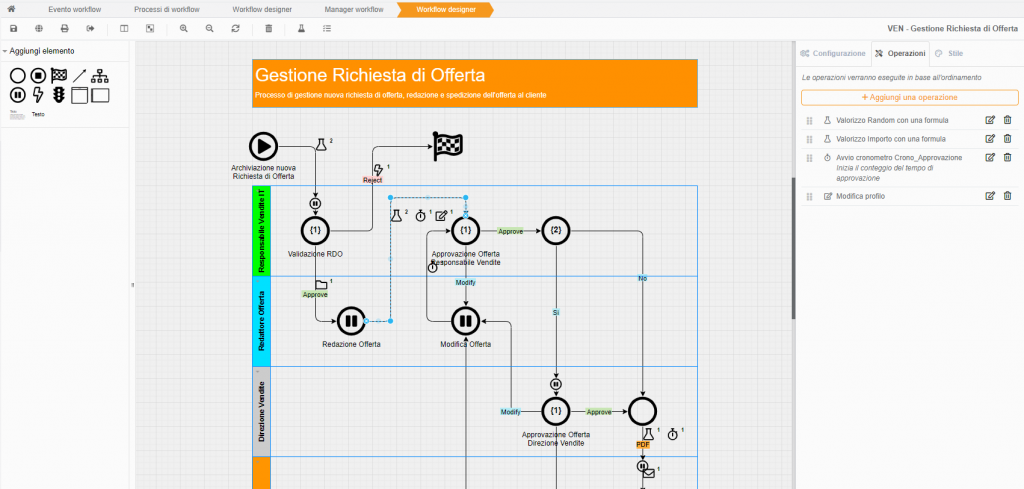Viewport: 1024px width, 489px height.
Task: Pick the lightning bolt element in the palette
Action: point(38,95)
